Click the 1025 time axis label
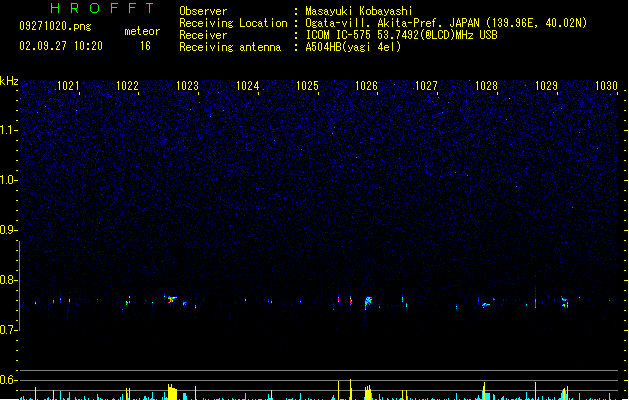This screenshot has width=629, height=400. point(307,86)
